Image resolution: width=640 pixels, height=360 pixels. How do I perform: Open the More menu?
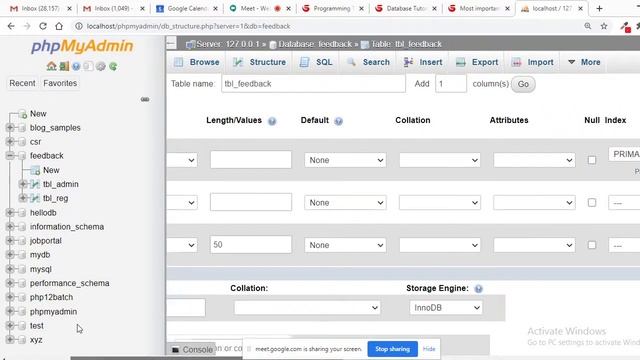(584, 62)
